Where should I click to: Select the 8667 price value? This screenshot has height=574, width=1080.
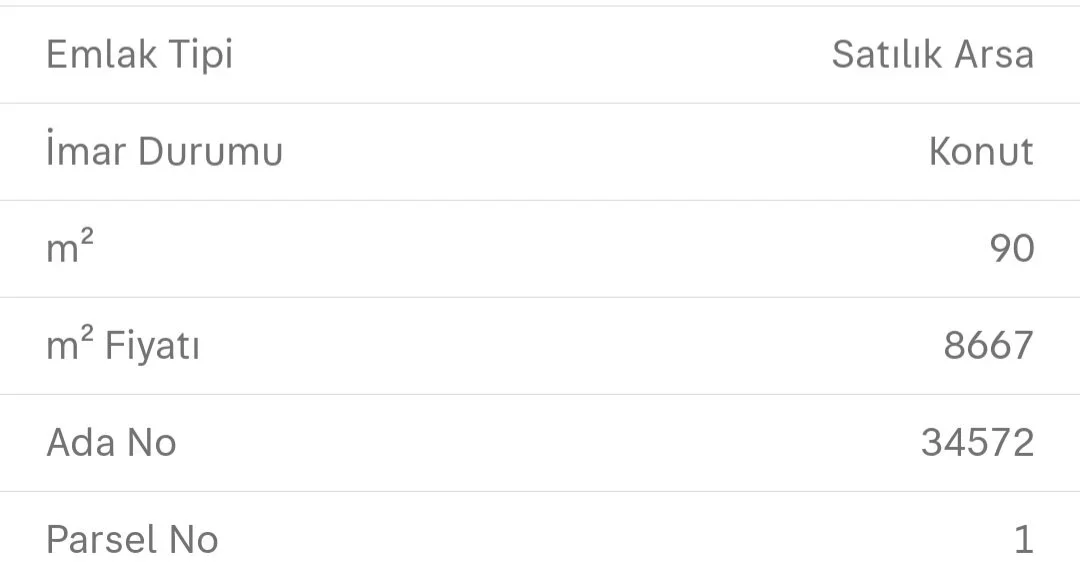[988, 346]
